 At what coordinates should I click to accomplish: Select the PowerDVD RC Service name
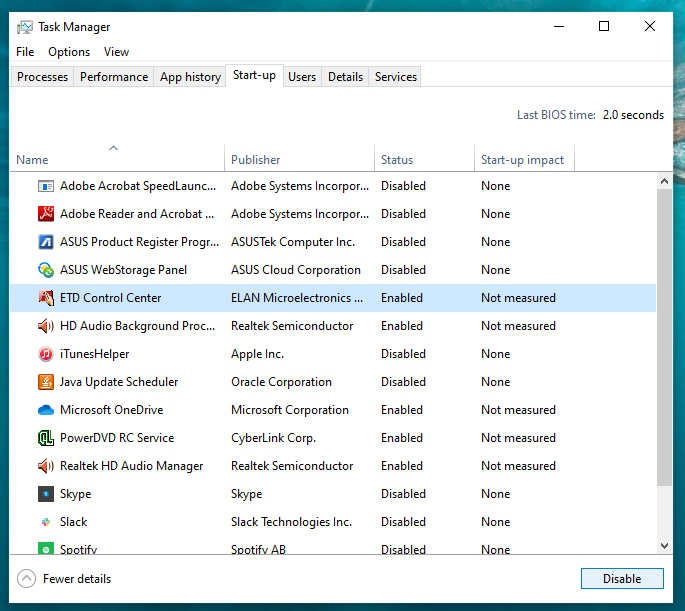click(x=117, y=438)
